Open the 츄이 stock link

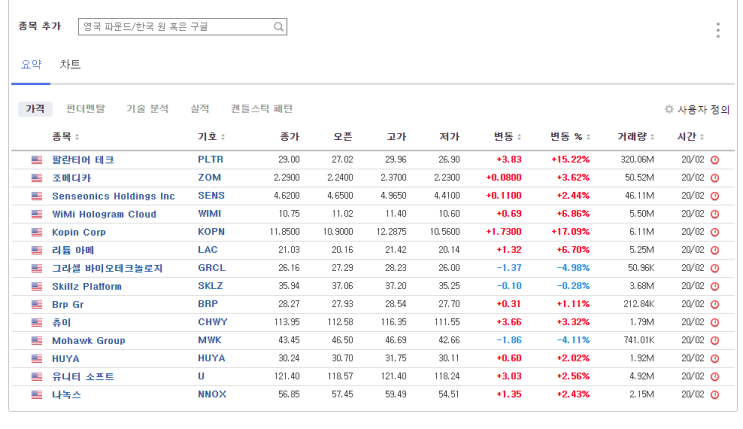[61, 322]
